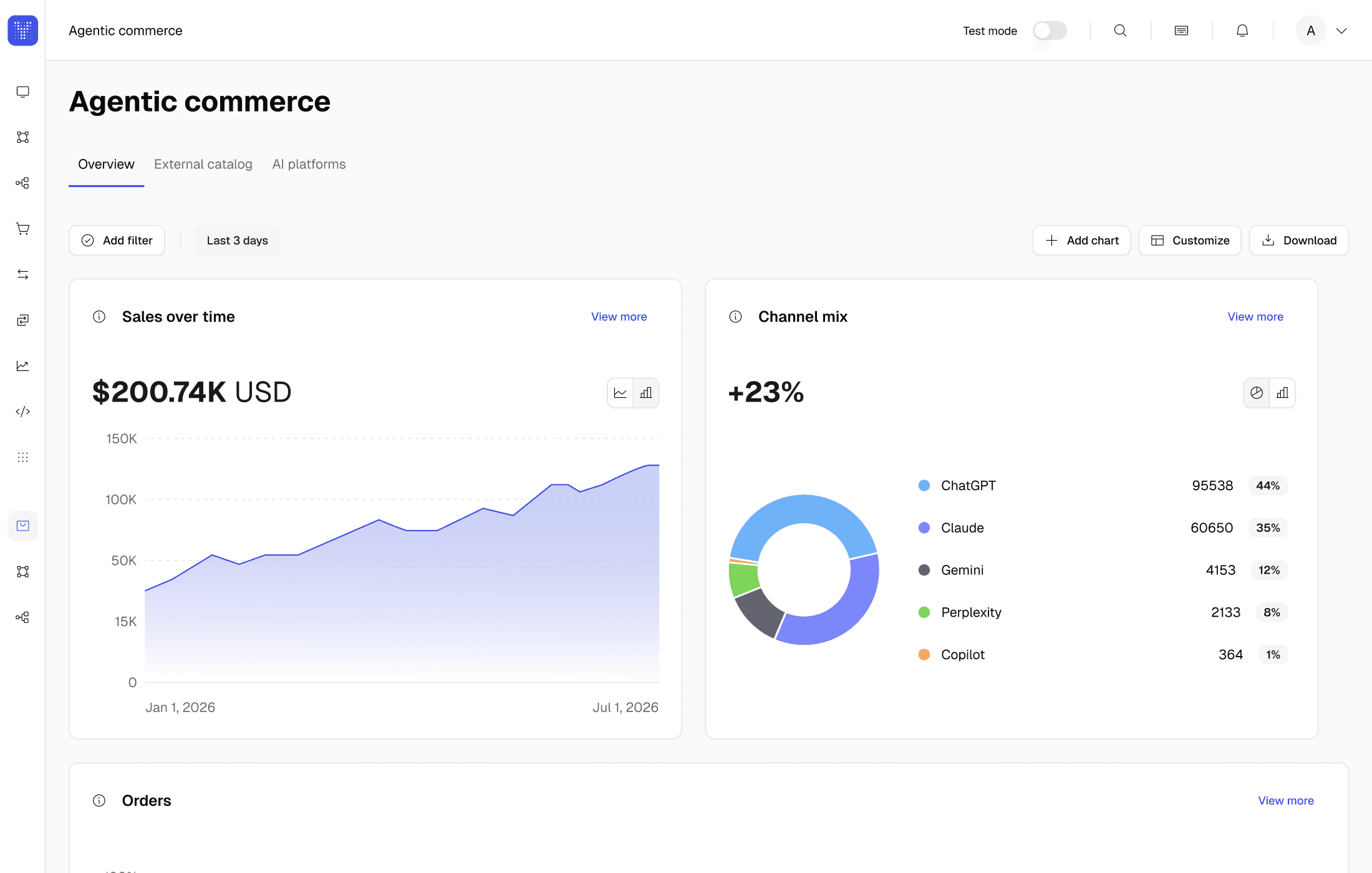Switch Sales over time to bar chart
1372x873 pixels.
click(646, 393)
